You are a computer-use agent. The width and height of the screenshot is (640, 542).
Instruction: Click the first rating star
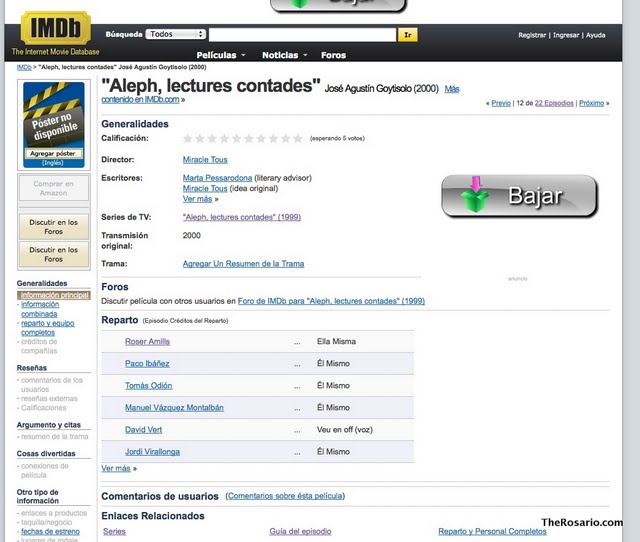[x=188, y=139]
